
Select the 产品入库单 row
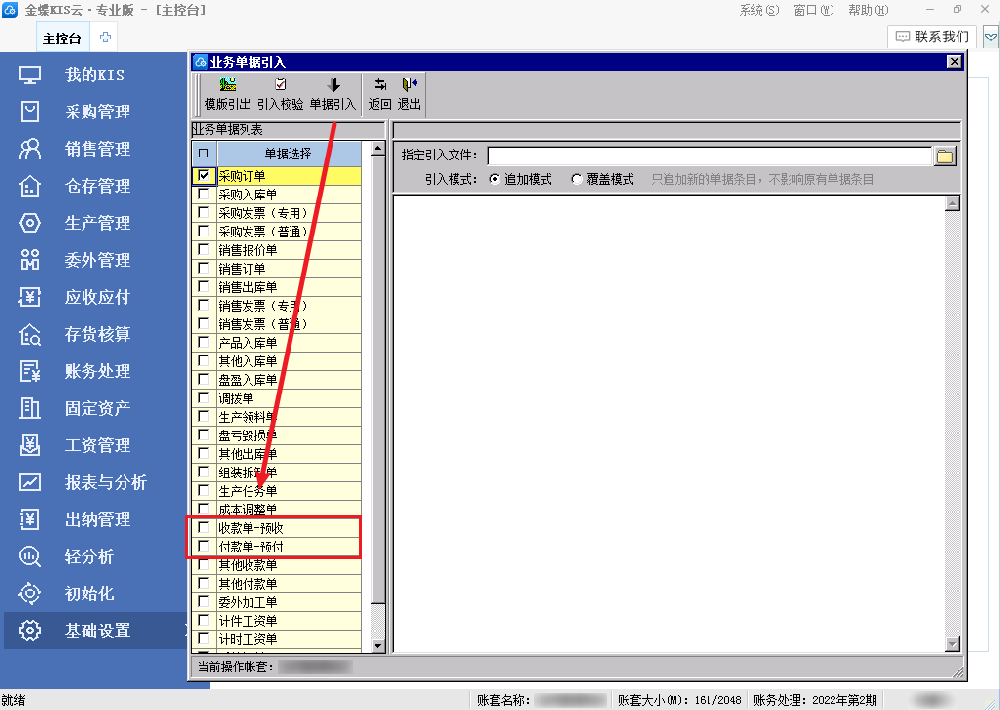click(x=277, y=343)
